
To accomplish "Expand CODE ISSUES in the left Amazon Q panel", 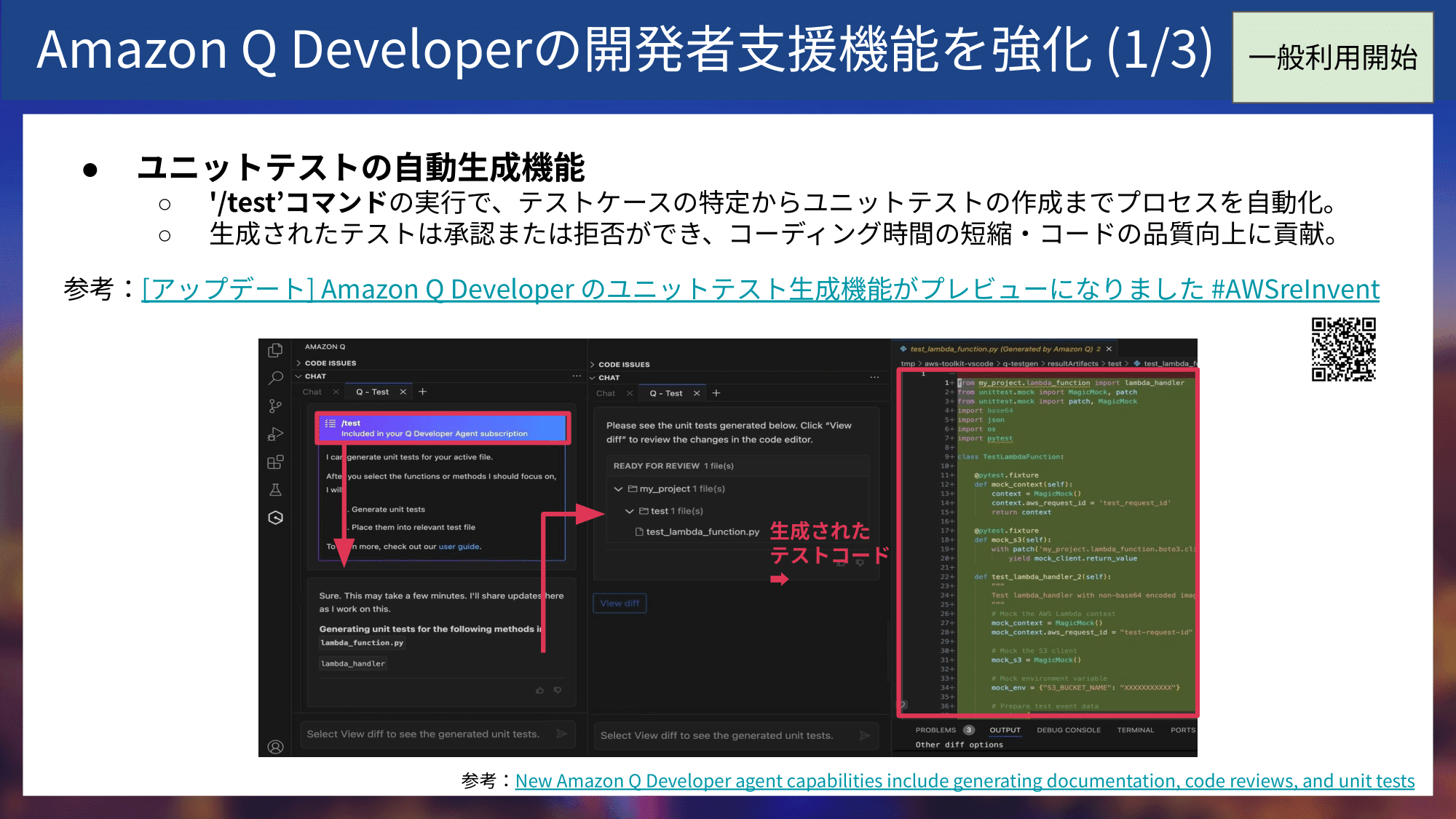I will coord(298,363).
